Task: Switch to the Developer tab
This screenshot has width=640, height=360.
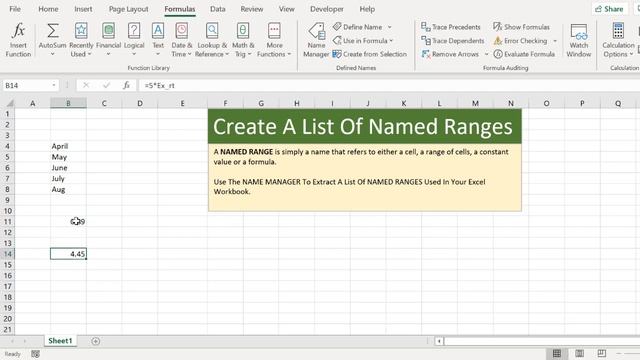Action: coord(327,9)
